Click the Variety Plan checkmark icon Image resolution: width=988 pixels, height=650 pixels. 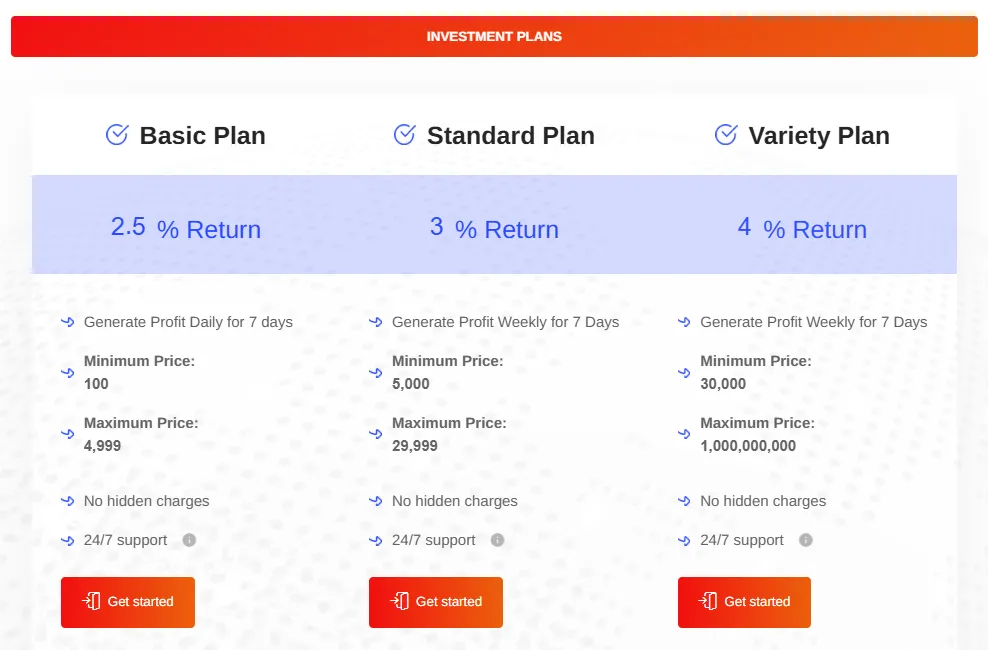click(x=726, y=134)
